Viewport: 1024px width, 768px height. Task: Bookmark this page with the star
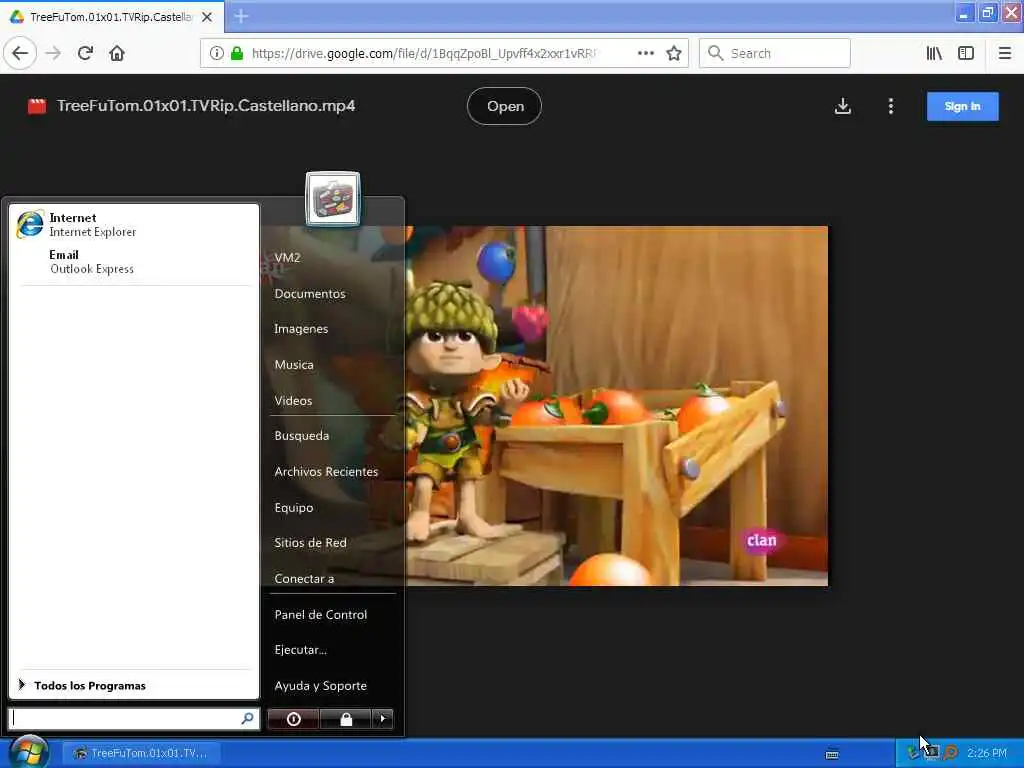674,53
